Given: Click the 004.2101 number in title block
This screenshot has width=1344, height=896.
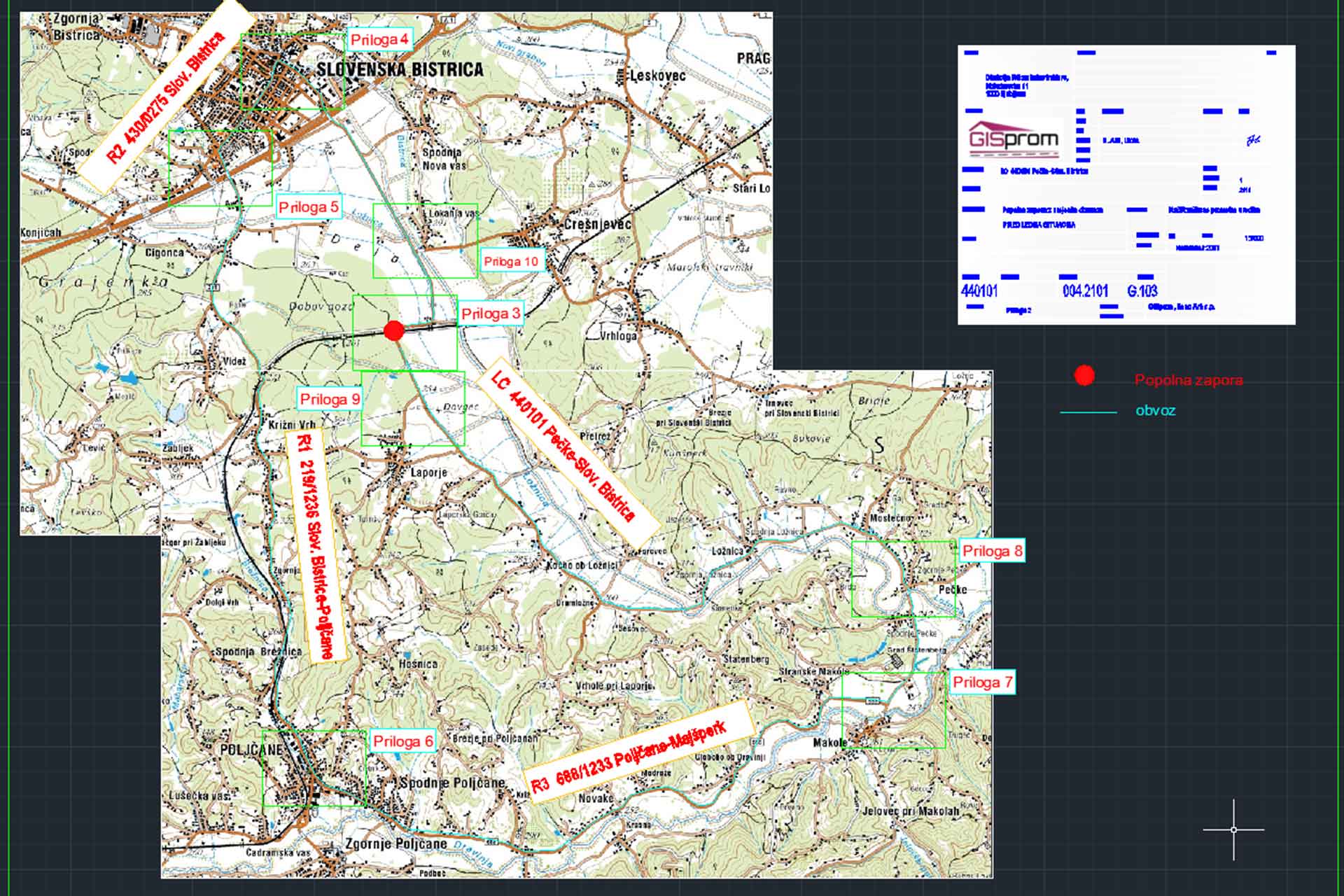Looking at the screenshot, I should pyautogui.click(x=1085, y=290).
